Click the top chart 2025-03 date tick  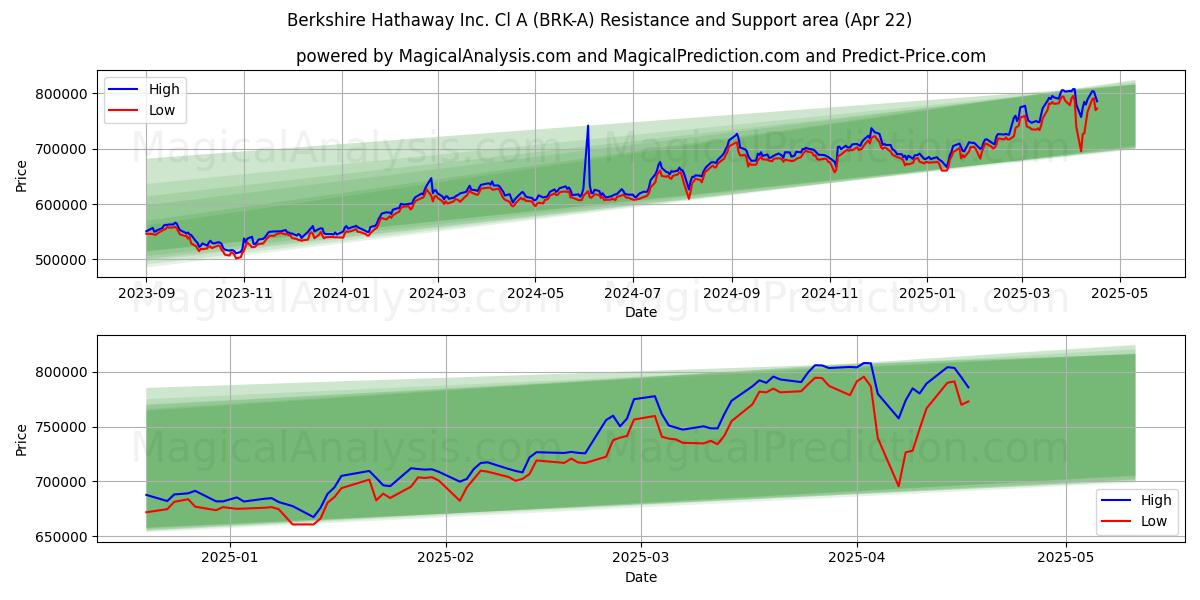(1021, 293)
